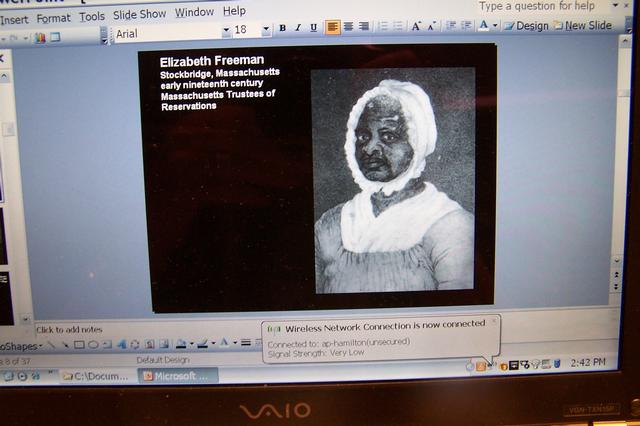Click the Align Left icon
Screen dimensions: 640x426
(332, 27)
